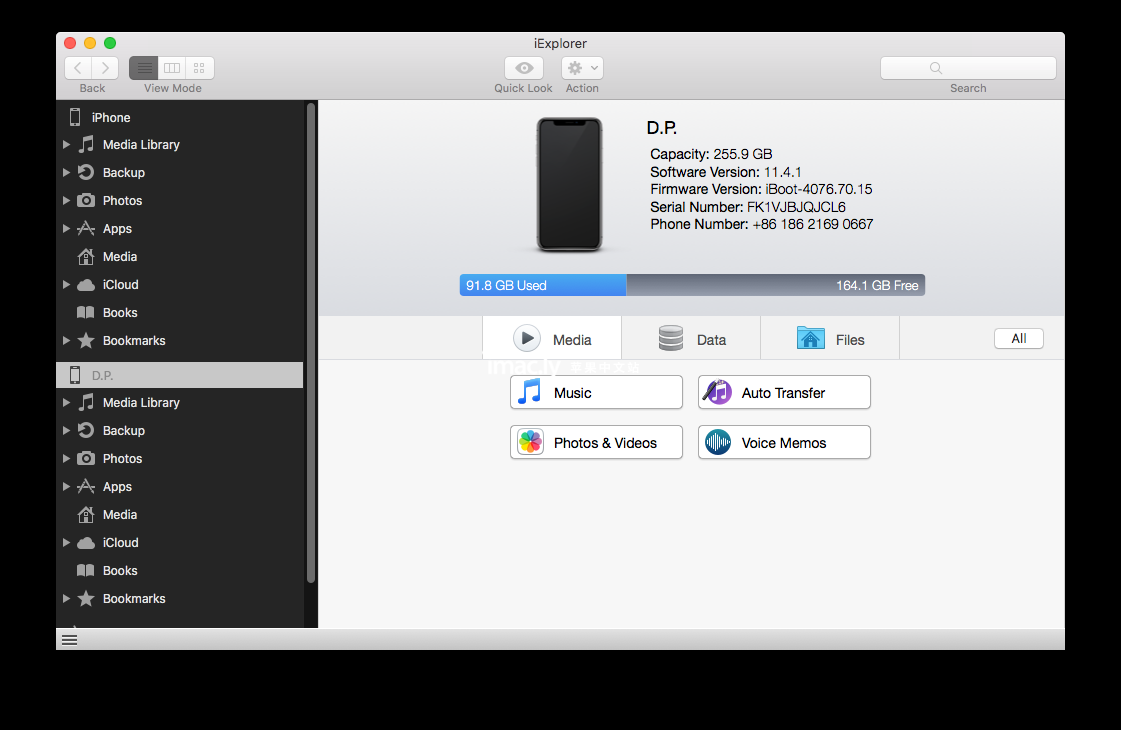Expand Bookmarks under iPhone
The height and width of the screenshot is (730, 1121).
pyautogui.click(x=66, y=340)
